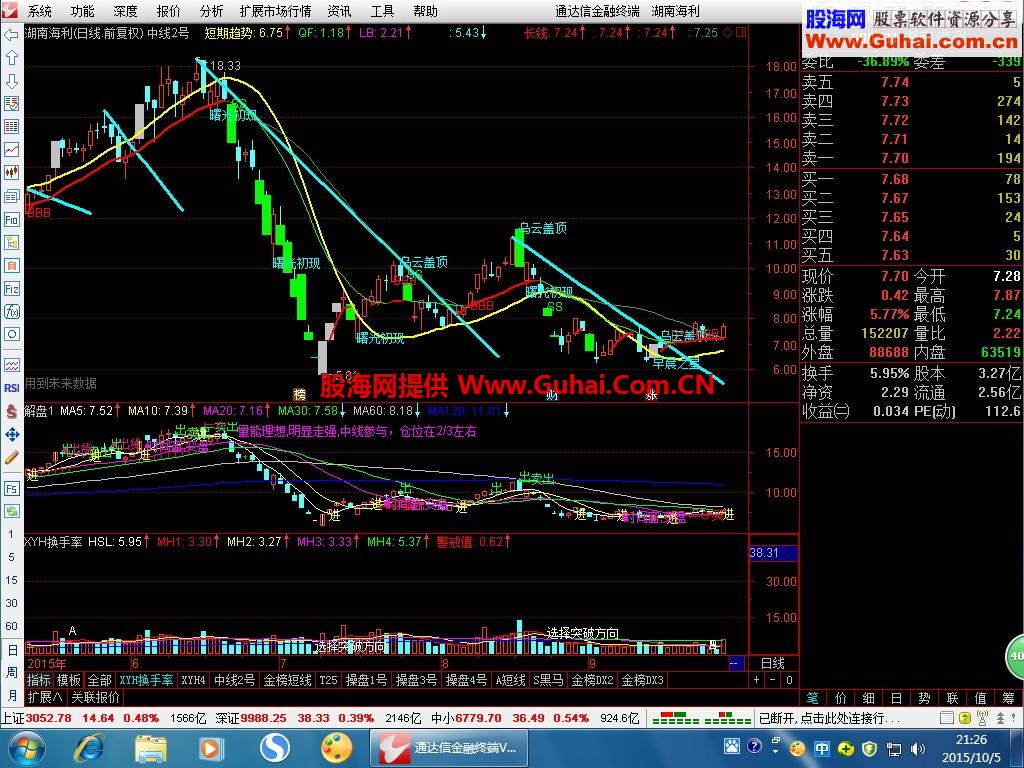The width and height of the screenshot is (1024, 768).
Task: Select the S黑马 indicator tab
Action: [548, 680]
